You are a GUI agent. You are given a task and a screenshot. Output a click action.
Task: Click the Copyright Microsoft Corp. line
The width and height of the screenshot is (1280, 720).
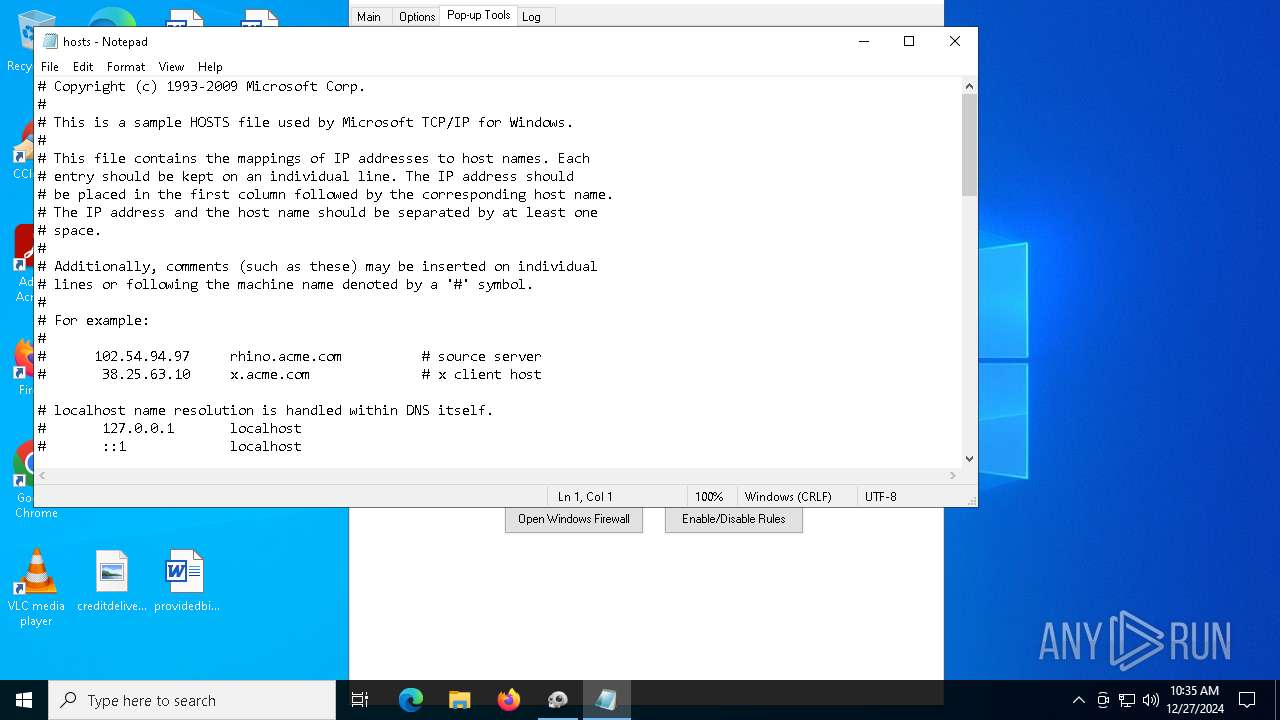coord(201,86)
